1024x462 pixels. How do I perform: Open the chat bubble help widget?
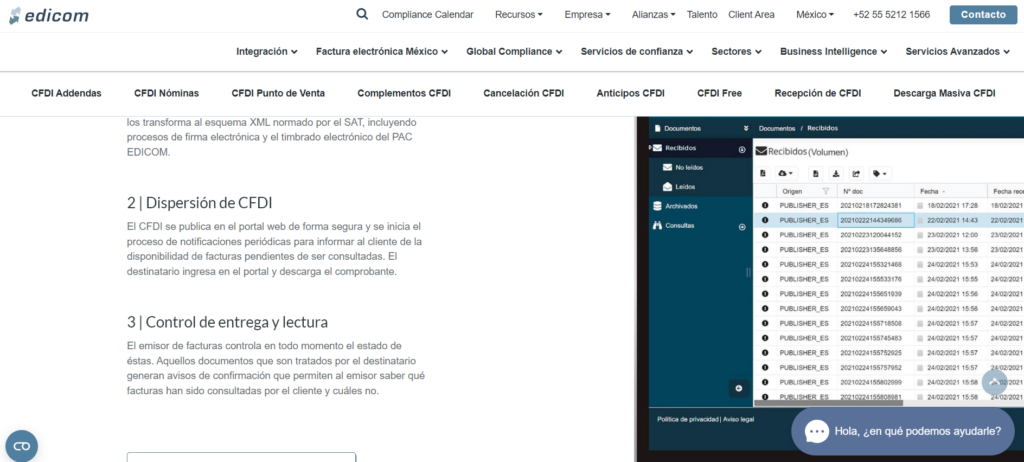point(903,431)
